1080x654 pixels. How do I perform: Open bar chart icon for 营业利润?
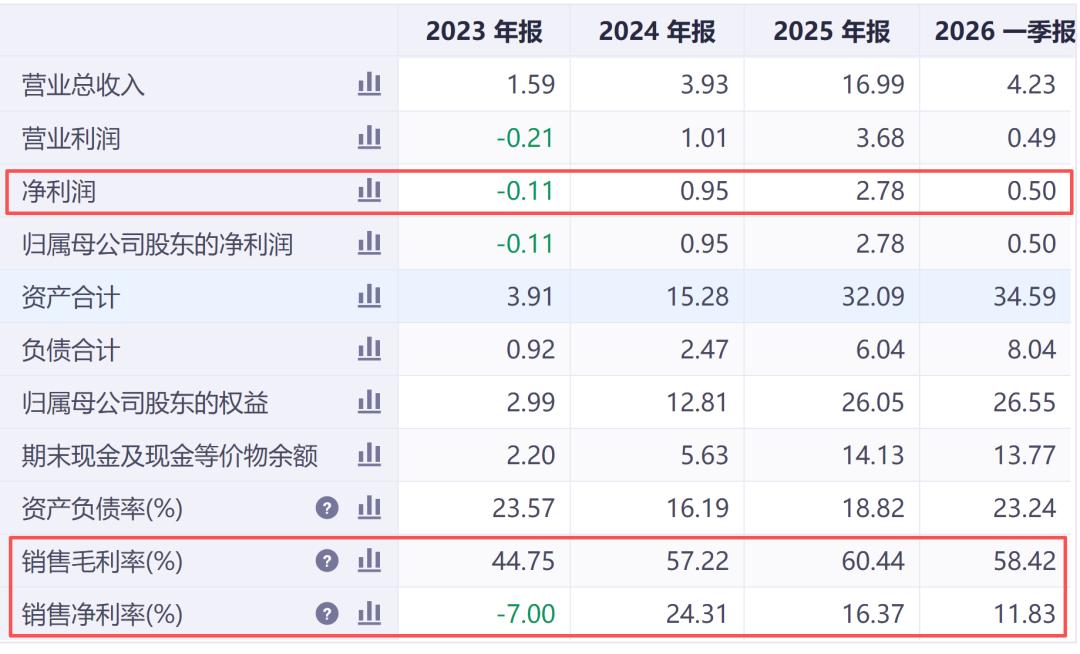(x=369, y=137)
